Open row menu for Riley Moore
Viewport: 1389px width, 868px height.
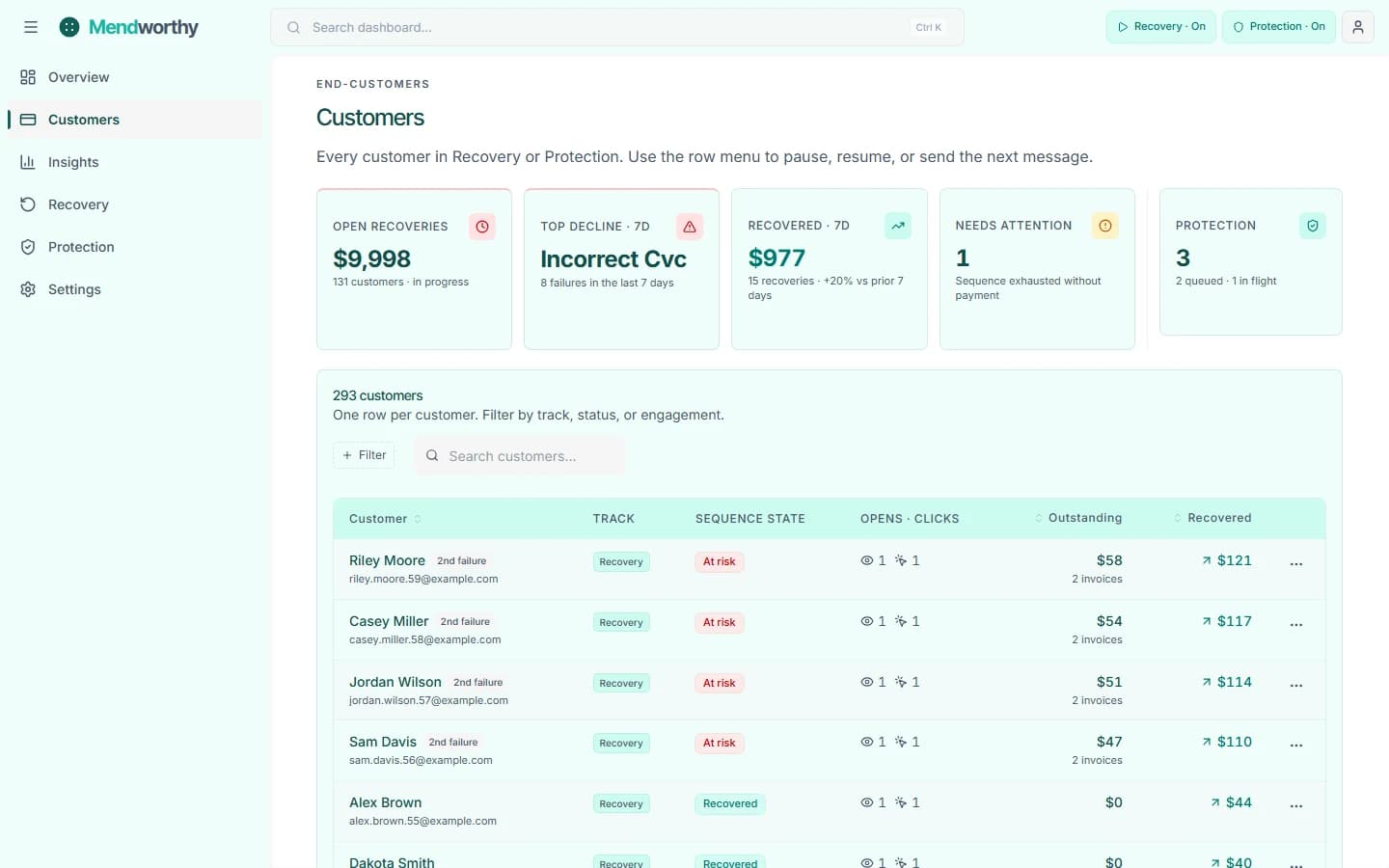(1296, 564)
